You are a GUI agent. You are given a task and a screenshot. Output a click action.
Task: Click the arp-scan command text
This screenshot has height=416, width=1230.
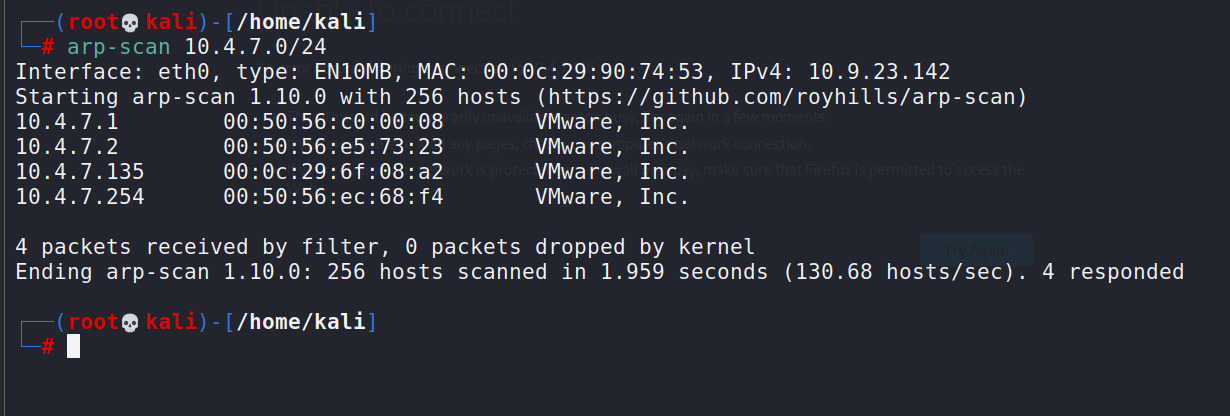[120, 47]
